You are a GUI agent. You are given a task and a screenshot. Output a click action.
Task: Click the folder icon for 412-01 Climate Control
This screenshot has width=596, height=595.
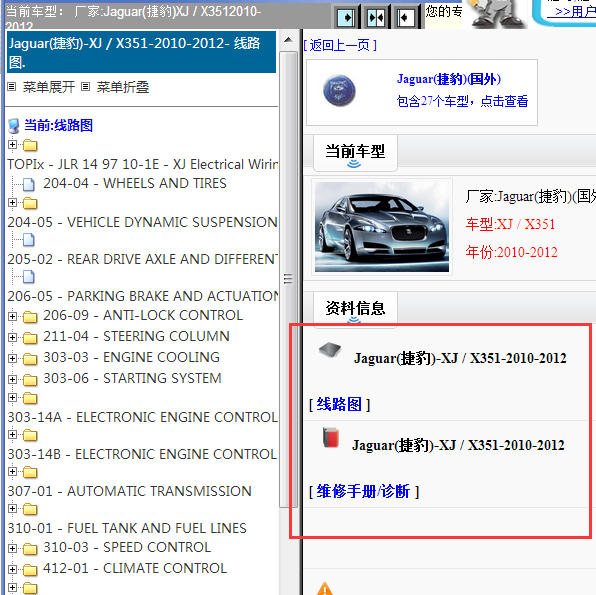click(x=30, y=570)
